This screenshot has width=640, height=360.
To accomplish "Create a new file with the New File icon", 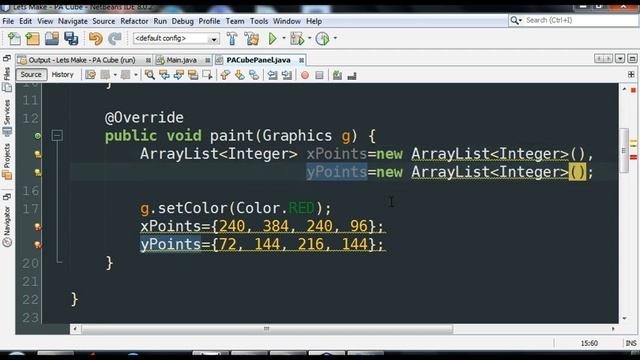I will (14, 38).
